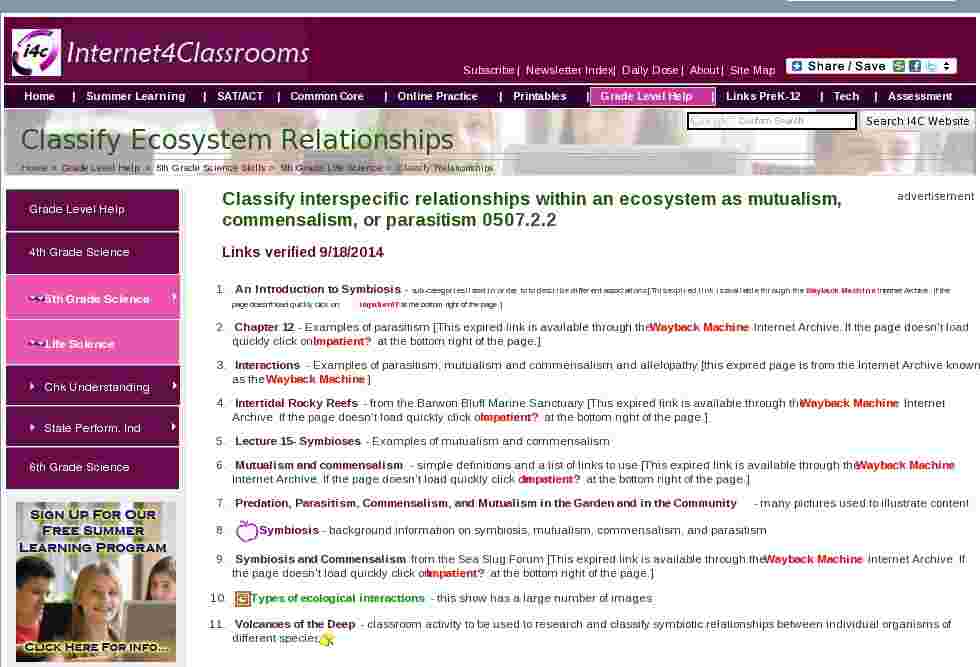Click the Free Summer Learning Program banner
The image size is (980, 667).
pyautogui.click(x=96, y=581)
